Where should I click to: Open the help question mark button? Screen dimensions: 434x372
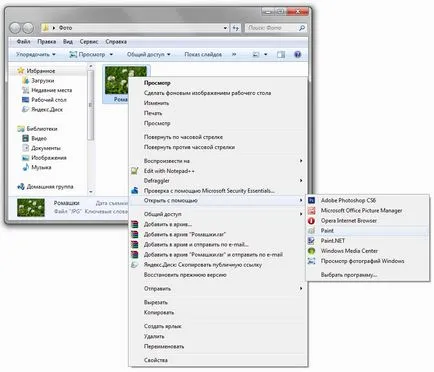coord(298,54)
